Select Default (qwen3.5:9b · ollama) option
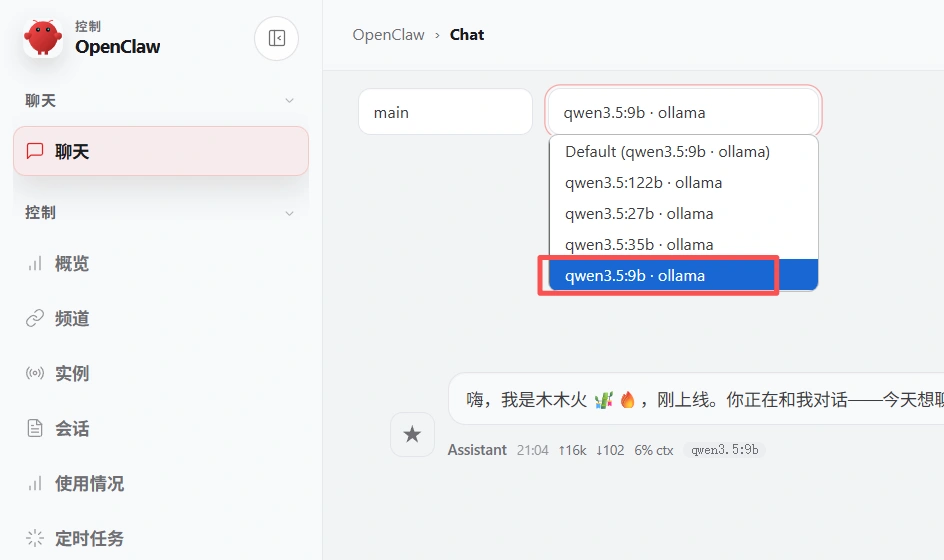This screenshot has height=560, width=944. click(683, 152)
